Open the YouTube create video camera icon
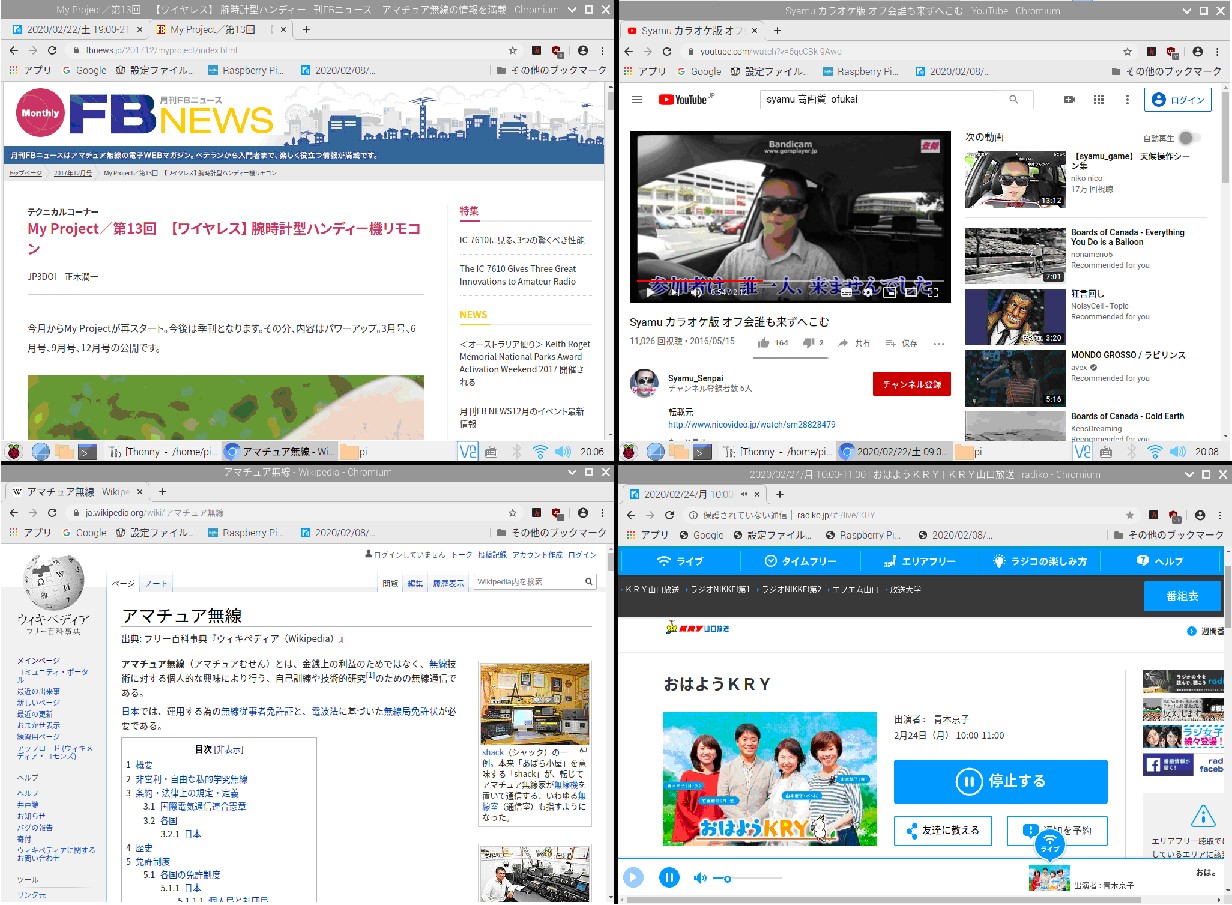 tap(1069, 100)
